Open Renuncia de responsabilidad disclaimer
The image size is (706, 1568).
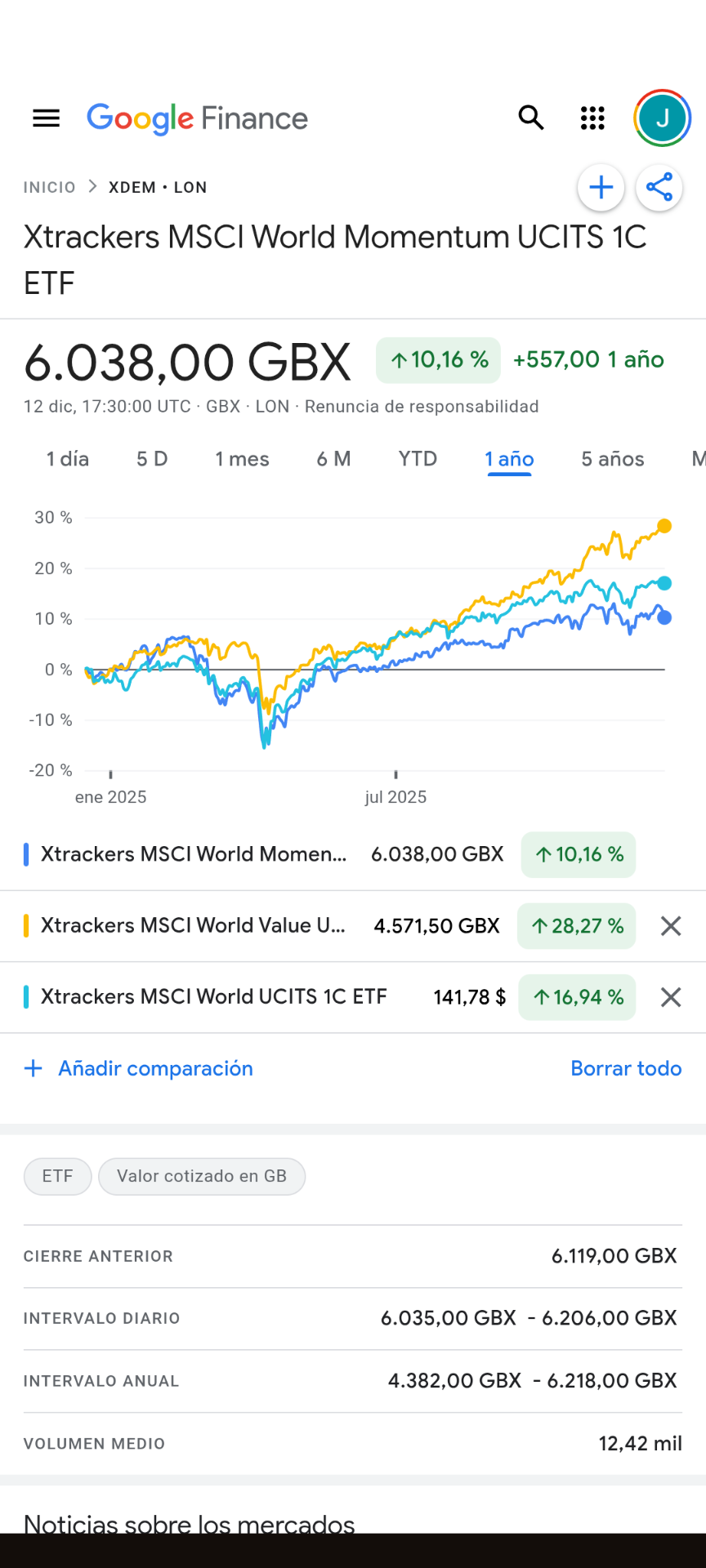tap(422, 407)
